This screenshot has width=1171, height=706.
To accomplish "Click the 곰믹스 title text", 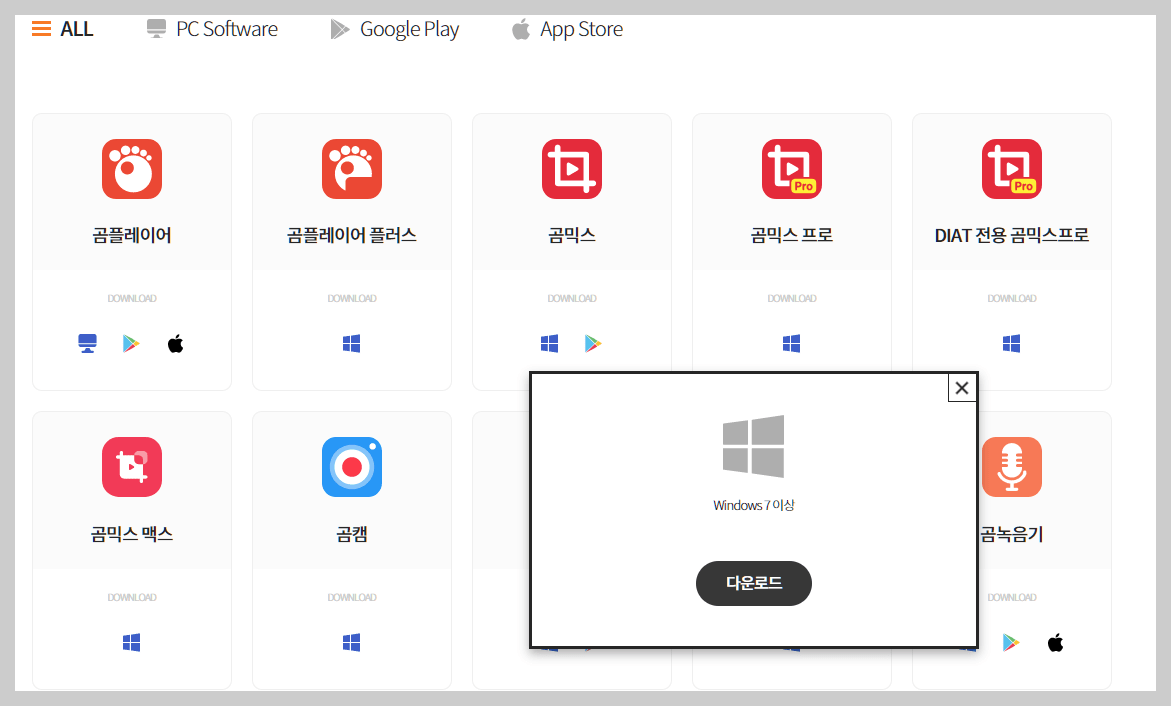I will click(572, 235).
